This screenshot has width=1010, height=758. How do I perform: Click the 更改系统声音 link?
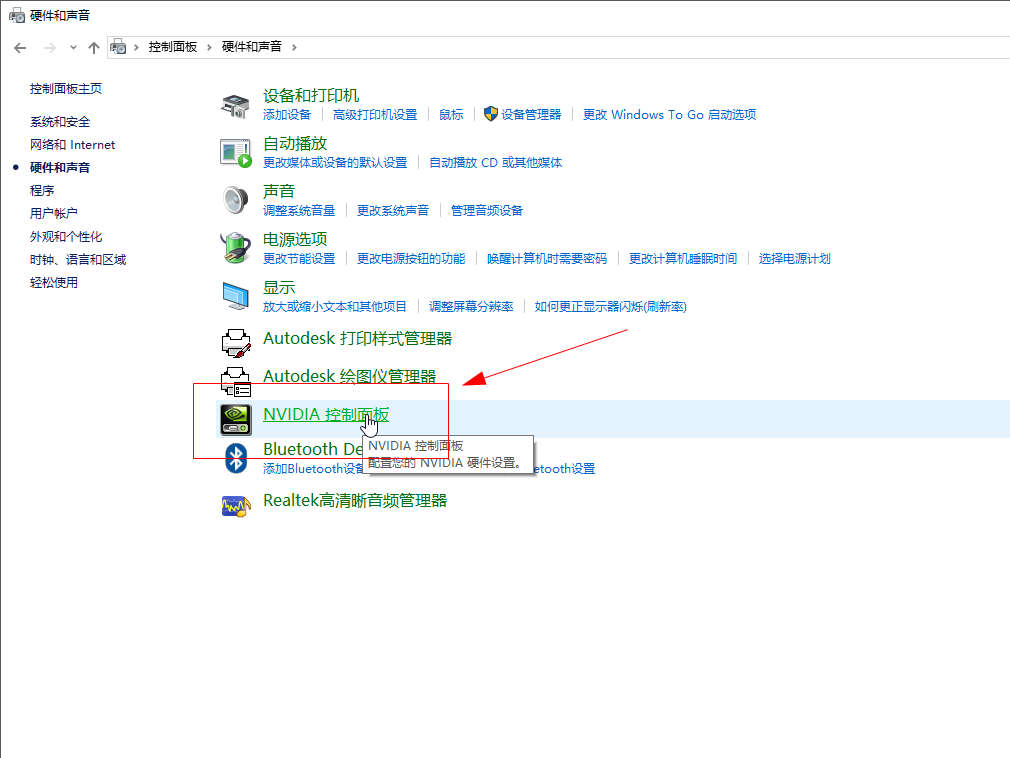[x=393, y=211]
